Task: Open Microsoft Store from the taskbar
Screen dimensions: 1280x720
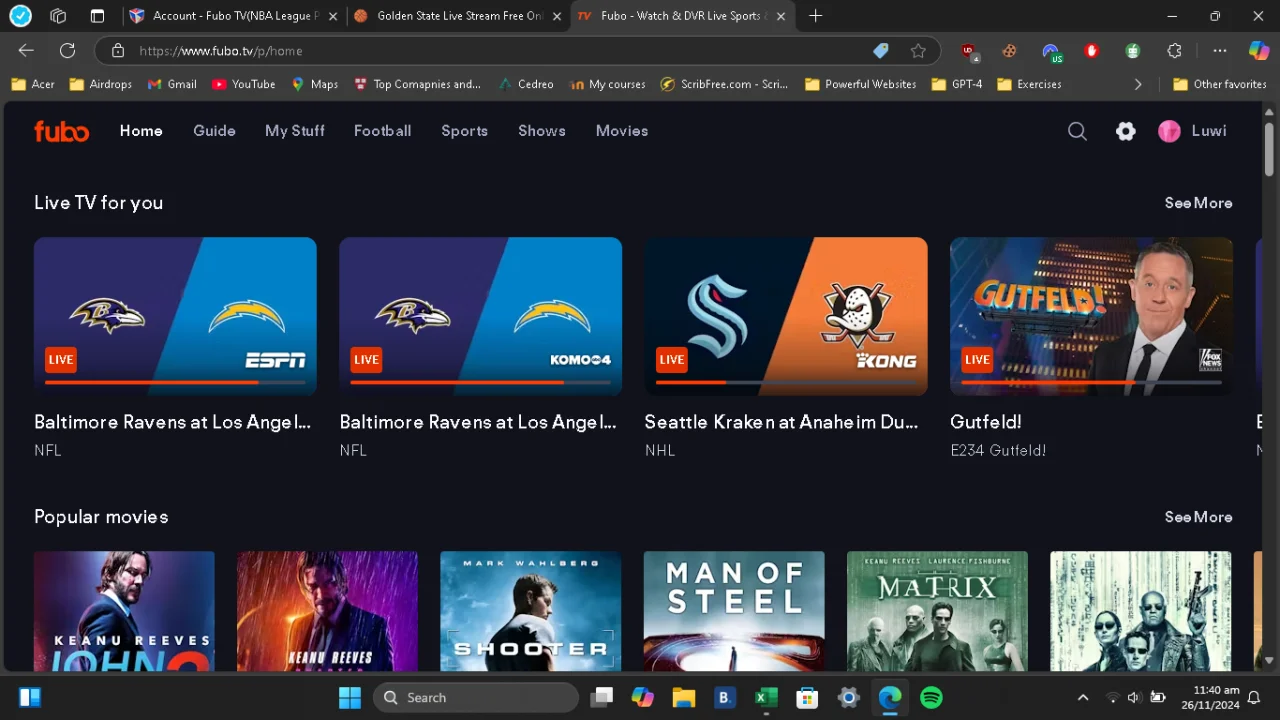Action: coord(807,698)
